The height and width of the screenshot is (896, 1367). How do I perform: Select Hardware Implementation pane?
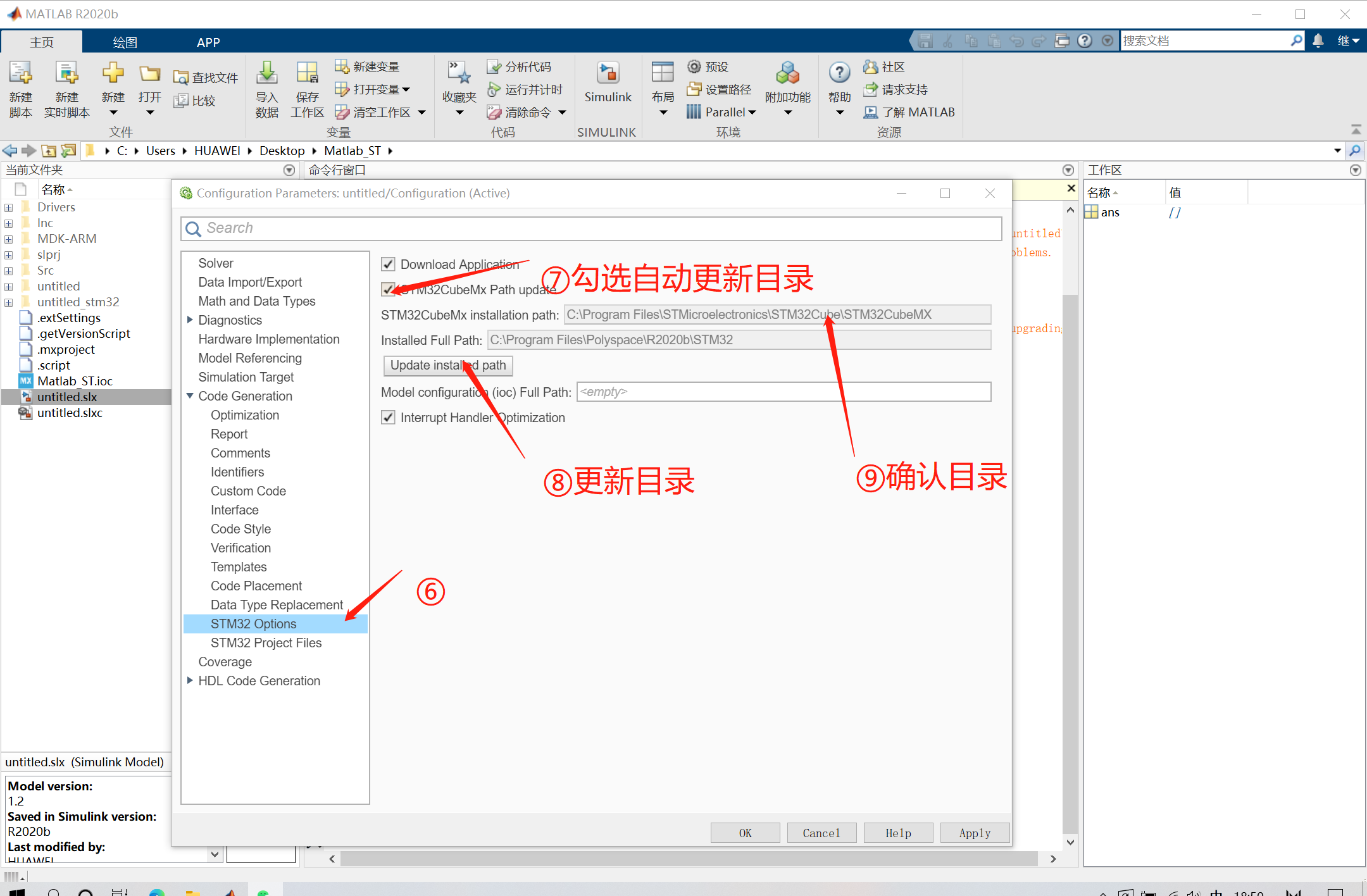[x=269, y=339]
